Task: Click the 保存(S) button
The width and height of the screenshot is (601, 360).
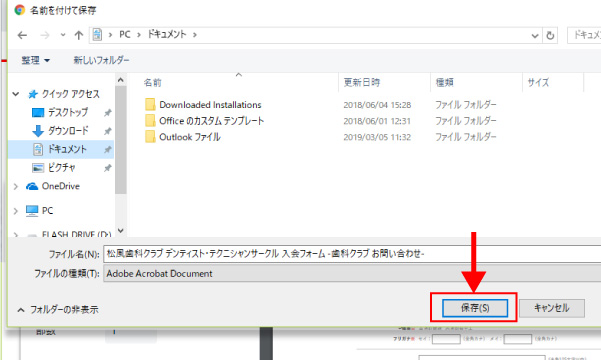Action: click(475, 308)
